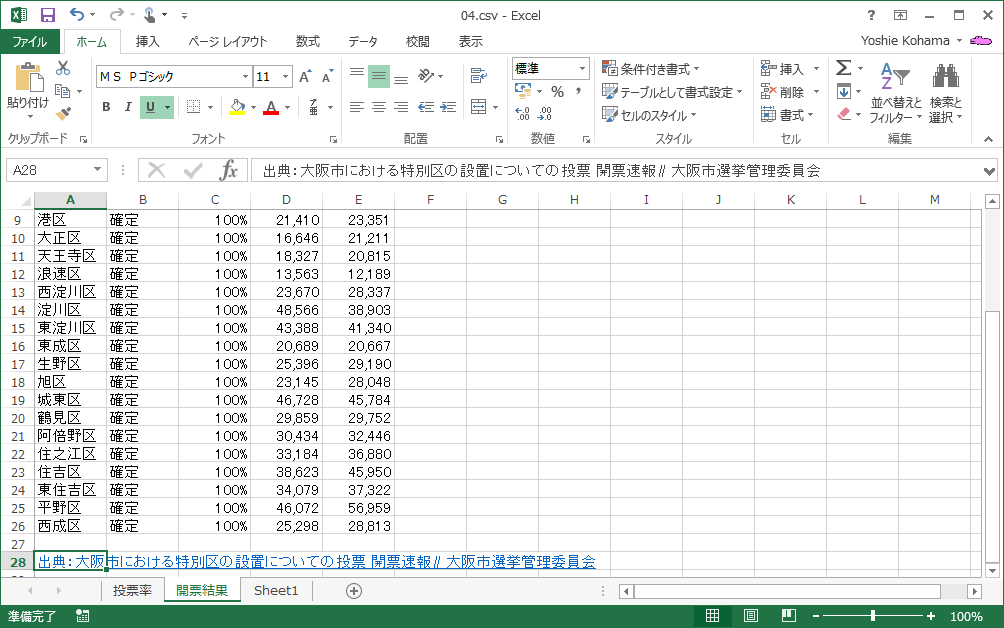Open the font name dropdown
Image resolution: width=1004 pixels, height=628 pixels.
(x=245, y=77)
